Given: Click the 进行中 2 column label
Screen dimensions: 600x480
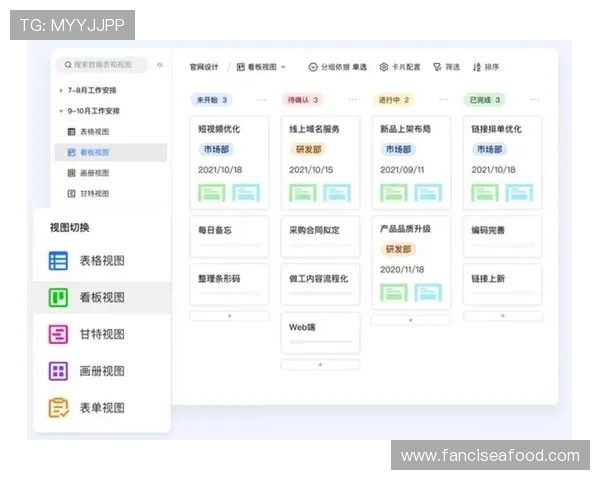Looking at the screenshot, I should click(x=394, y=100).
